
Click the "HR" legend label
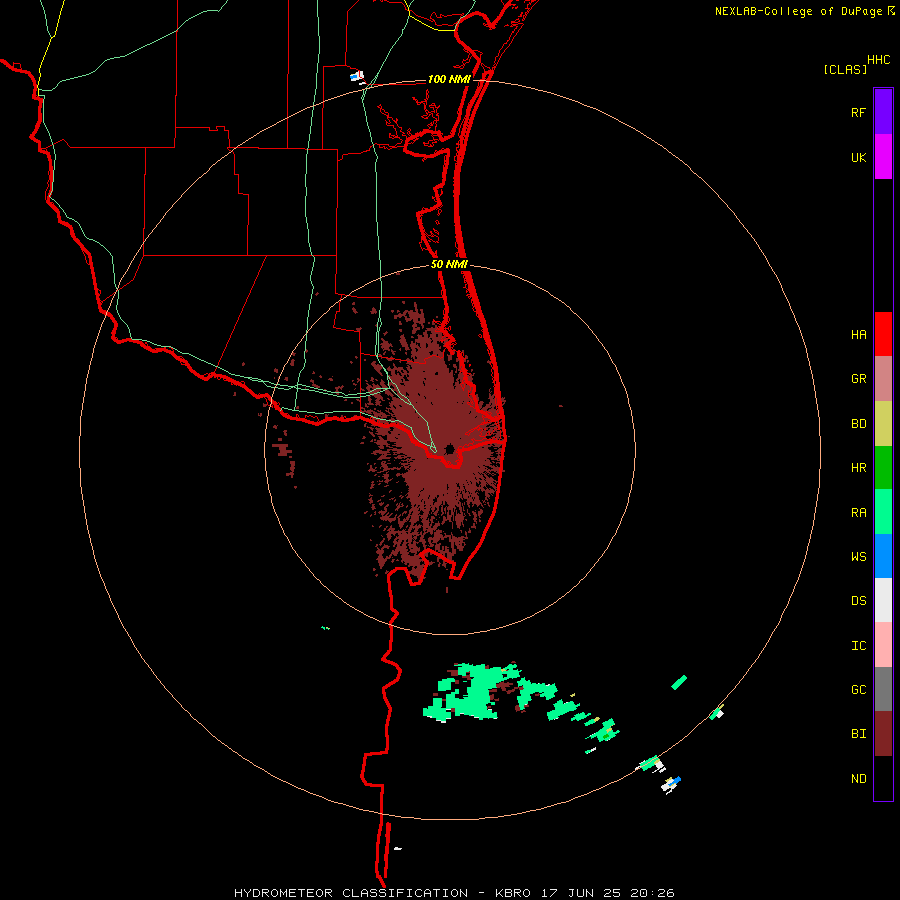coord(858,468)
